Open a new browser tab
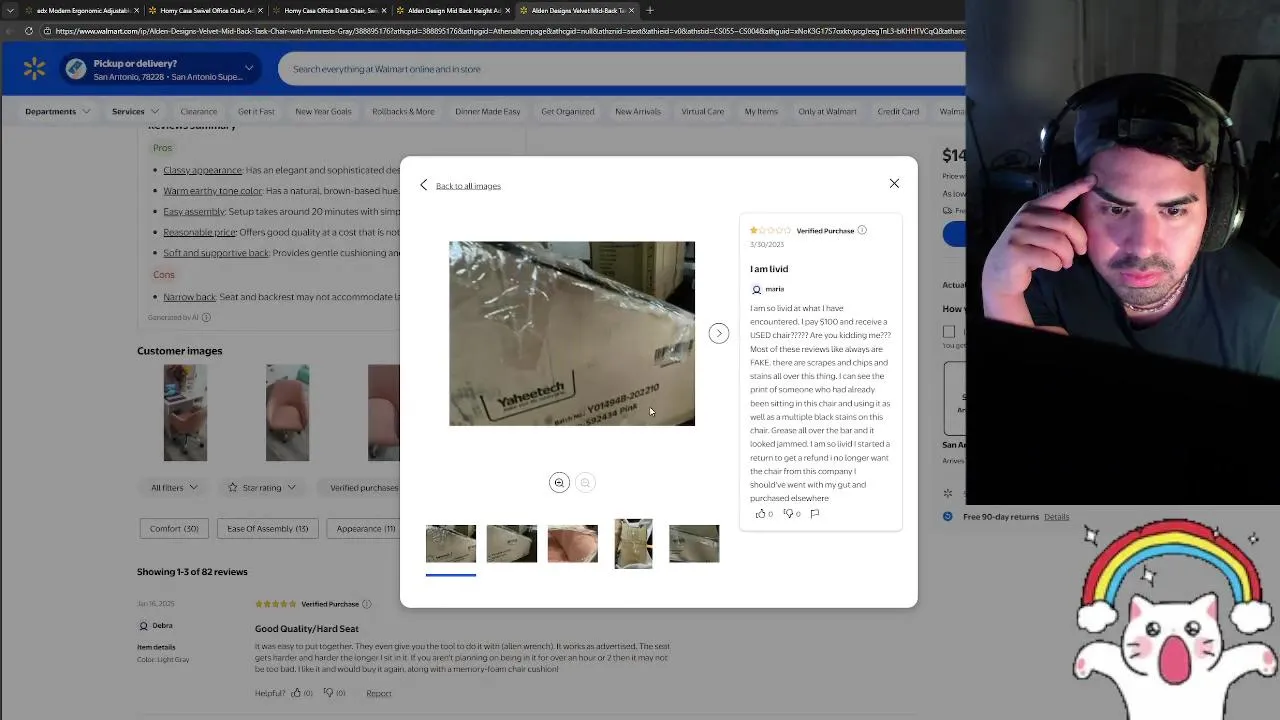 coord(650,10)
